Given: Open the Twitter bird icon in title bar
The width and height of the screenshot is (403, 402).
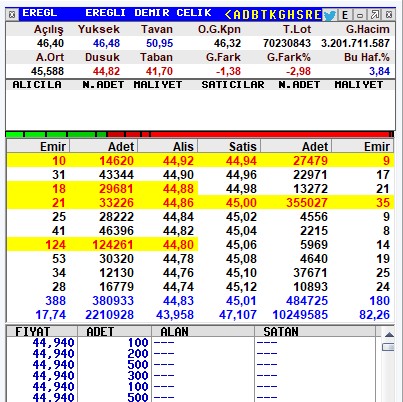Looking at the screenshot, I should point(329,15).
